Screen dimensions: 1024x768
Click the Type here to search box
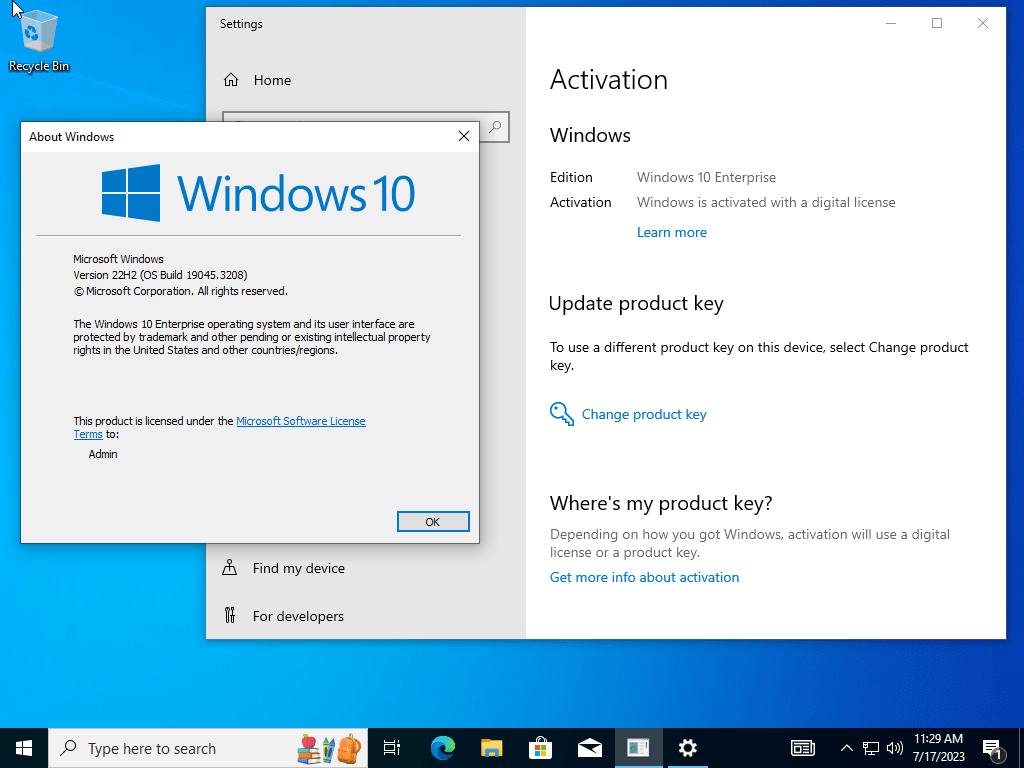[208, 748]
